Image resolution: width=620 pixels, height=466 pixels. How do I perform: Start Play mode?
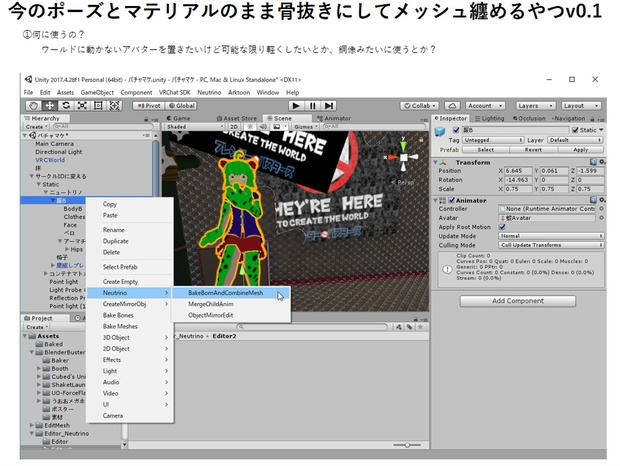pyautogui.click(x=296, y=106)
